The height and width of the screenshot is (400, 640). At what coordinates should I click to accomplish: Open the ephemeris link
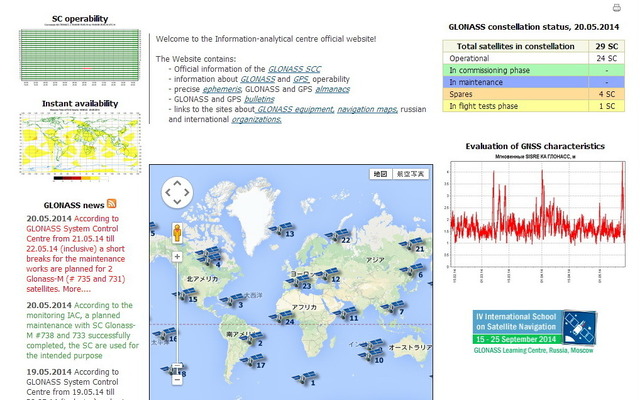pos(222,89)
